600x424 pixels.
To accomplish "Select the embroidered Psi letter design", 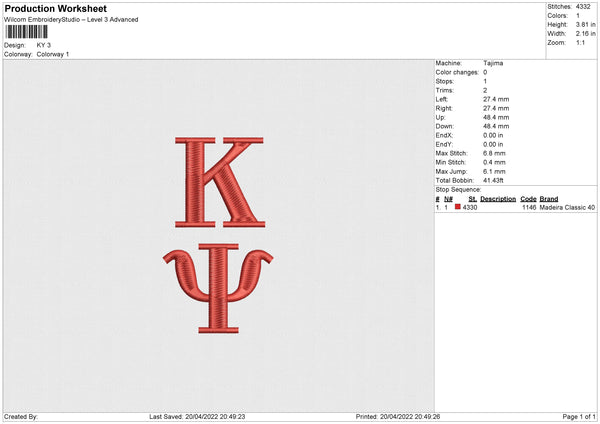I will point(218,289).
